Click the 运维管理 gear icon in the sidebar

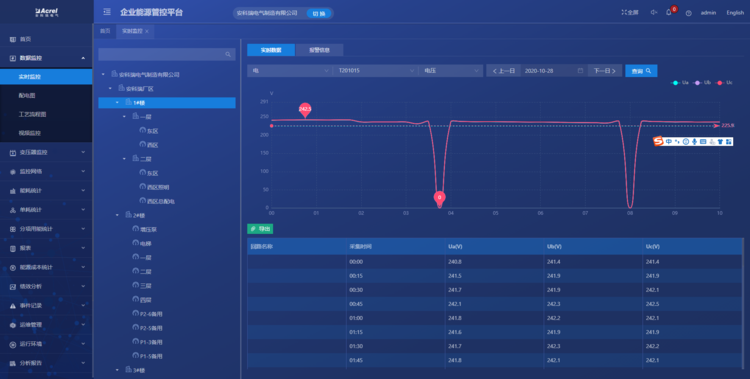[x=13, y=325]
